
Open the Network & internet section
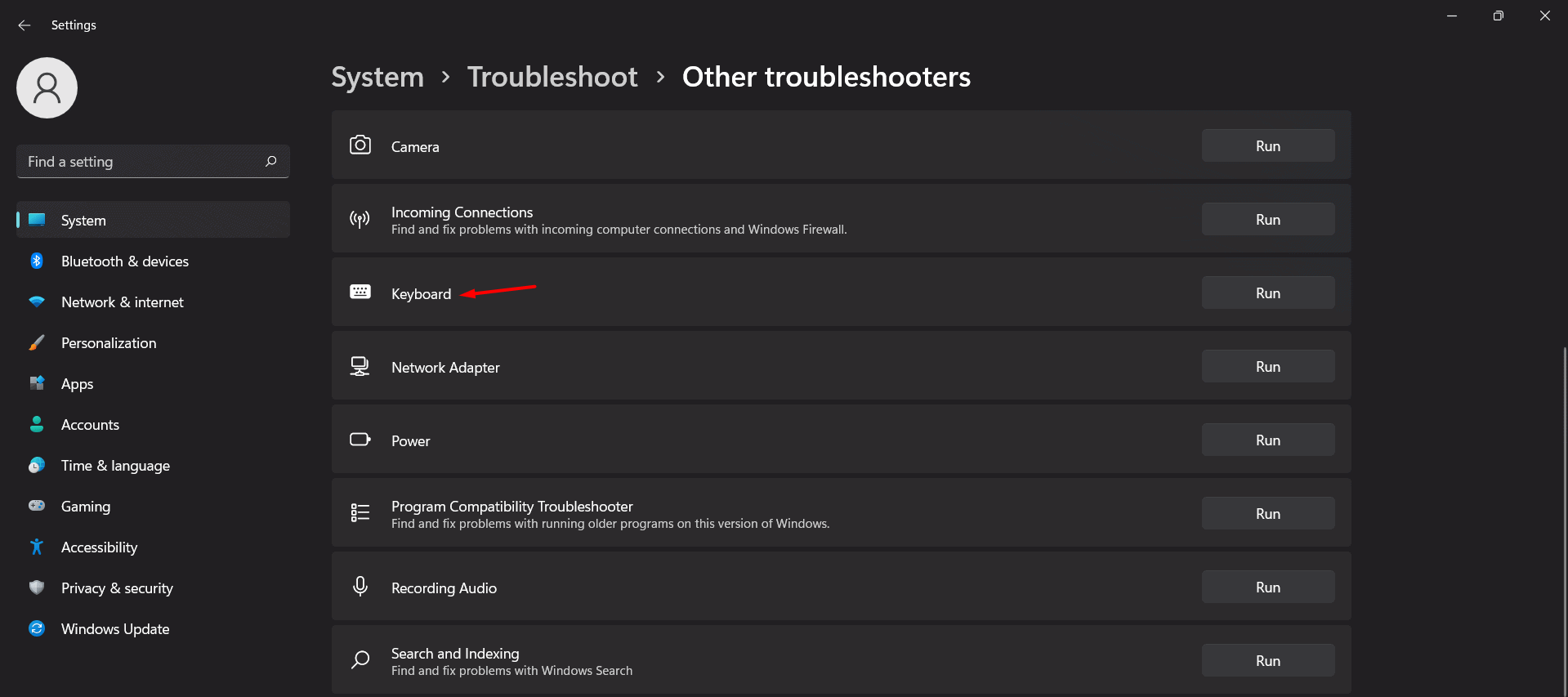click(x=123, y=302)
